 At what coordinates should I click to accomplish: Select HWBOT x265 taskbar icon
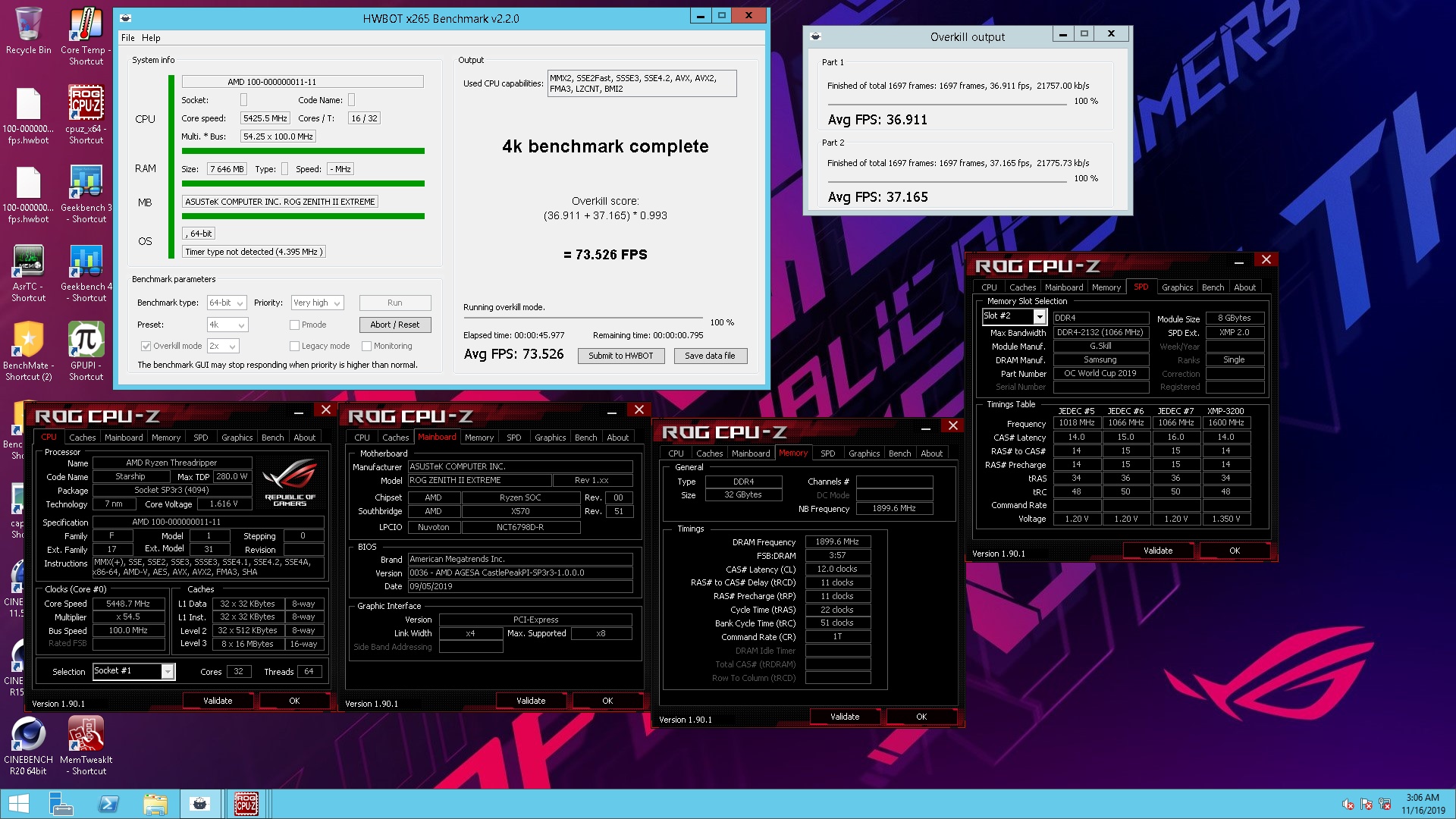click(200, 804)
